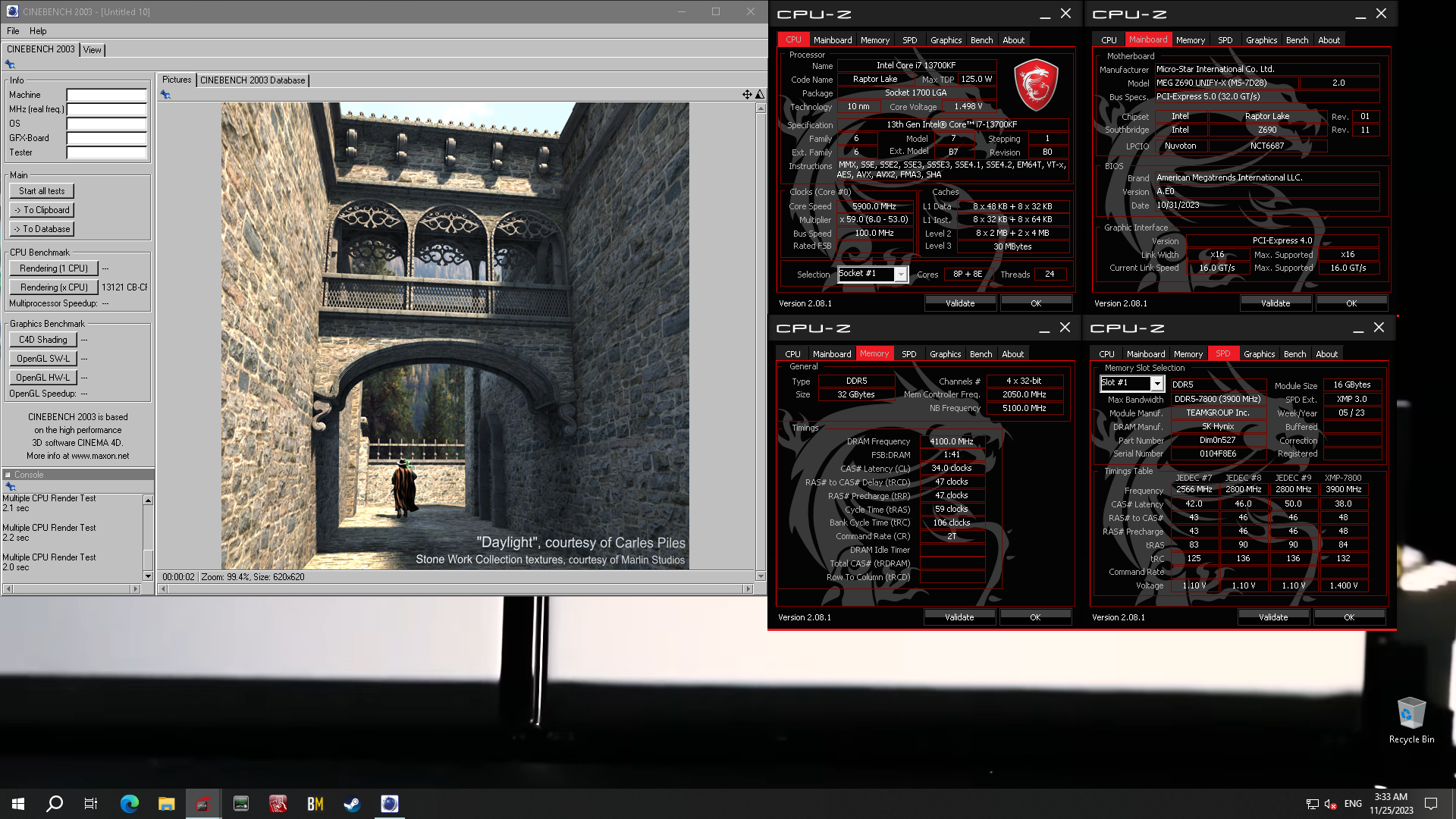The height and width of the screenshot is (819, 1456).
Task: Open Task View on taskbar
Action: click(91, 804)
